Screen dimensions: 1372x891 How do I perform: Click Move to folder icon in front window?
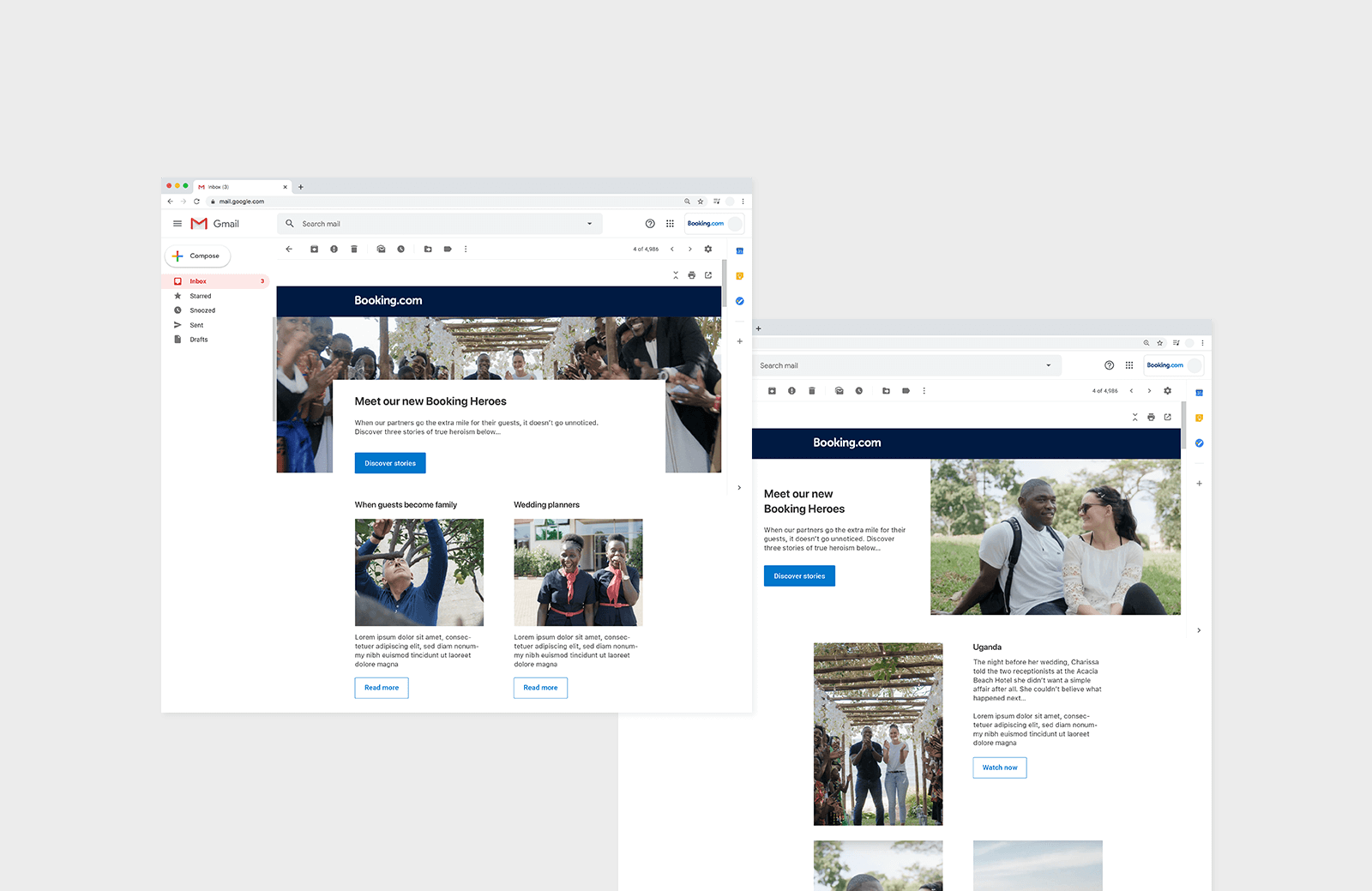pos(428,250)
